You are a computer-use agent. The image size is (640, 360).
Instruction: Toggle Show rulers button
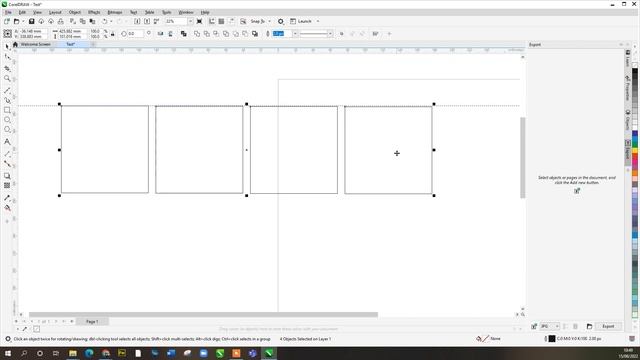click(212, 21)
